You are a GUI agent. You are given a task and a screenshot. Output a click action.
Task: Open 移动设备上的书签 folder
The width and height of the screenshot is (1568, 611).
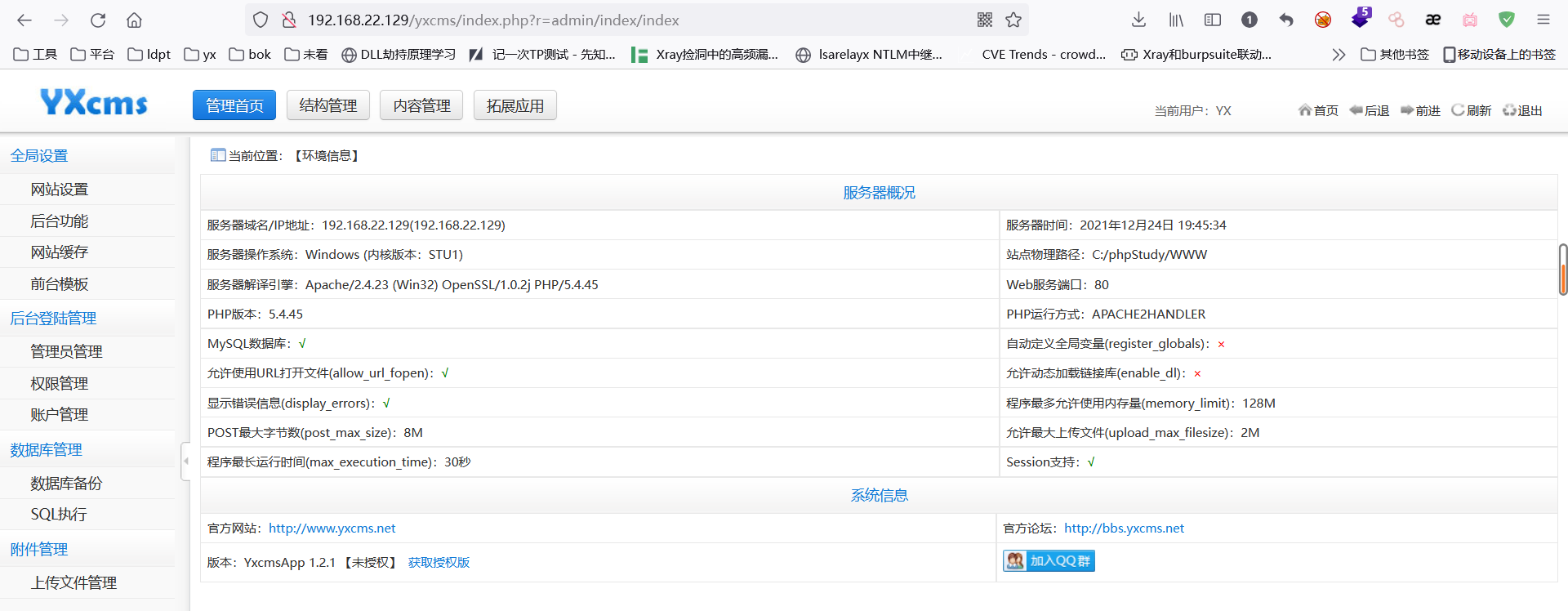[x=1499, y=55]
